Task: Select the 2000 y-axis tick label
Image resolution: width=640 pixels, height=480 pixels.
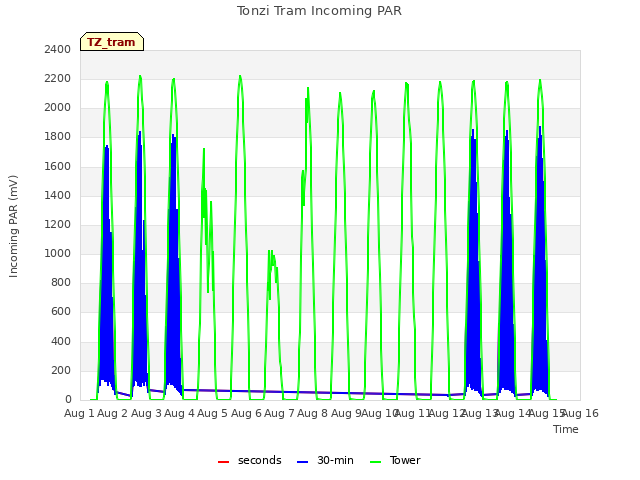Action: coord(58,108)
